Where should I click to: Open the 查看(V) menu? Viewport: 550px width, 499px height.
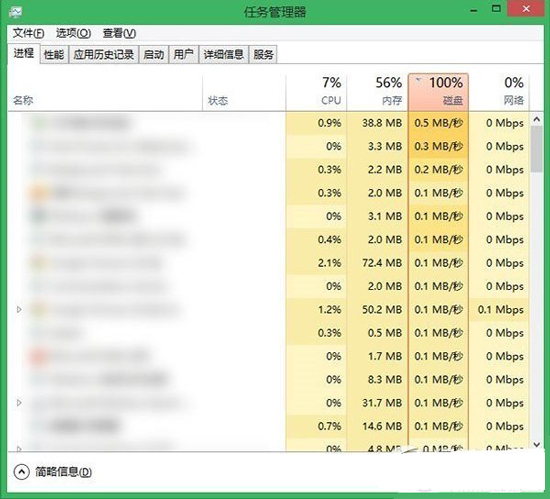click(119, 33)
